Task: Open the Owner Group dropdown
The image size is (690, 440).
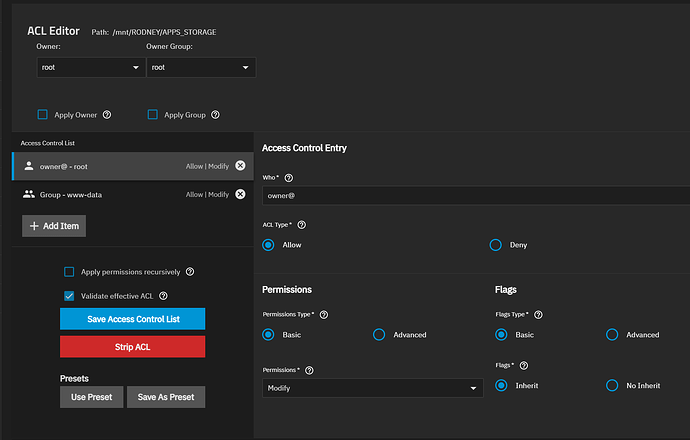Action: click(201, 67)
